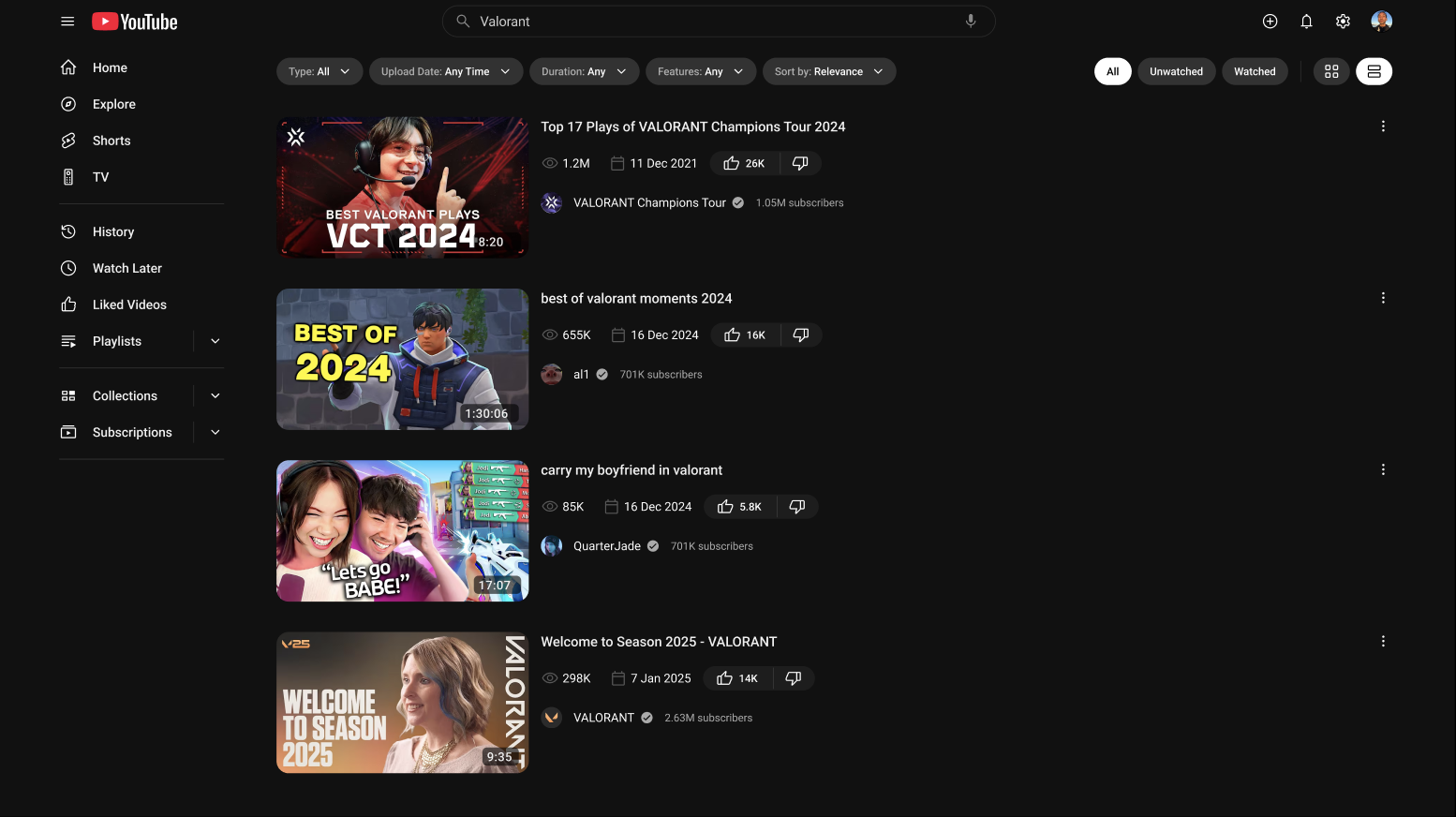Open Duration: Any dropdown
The image size is (1456, 817).
[585, 71]
